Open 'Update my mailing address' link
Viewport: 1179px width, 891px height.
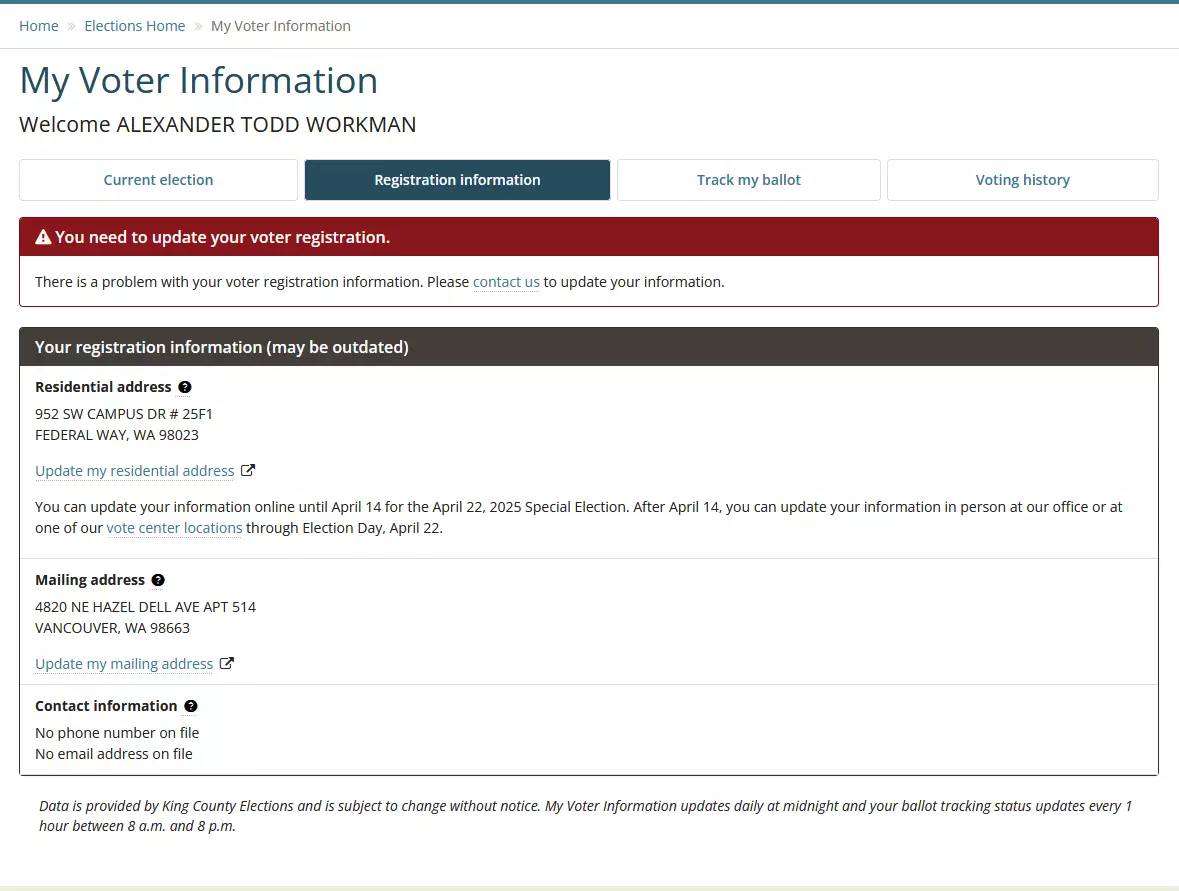click(124, 664)
